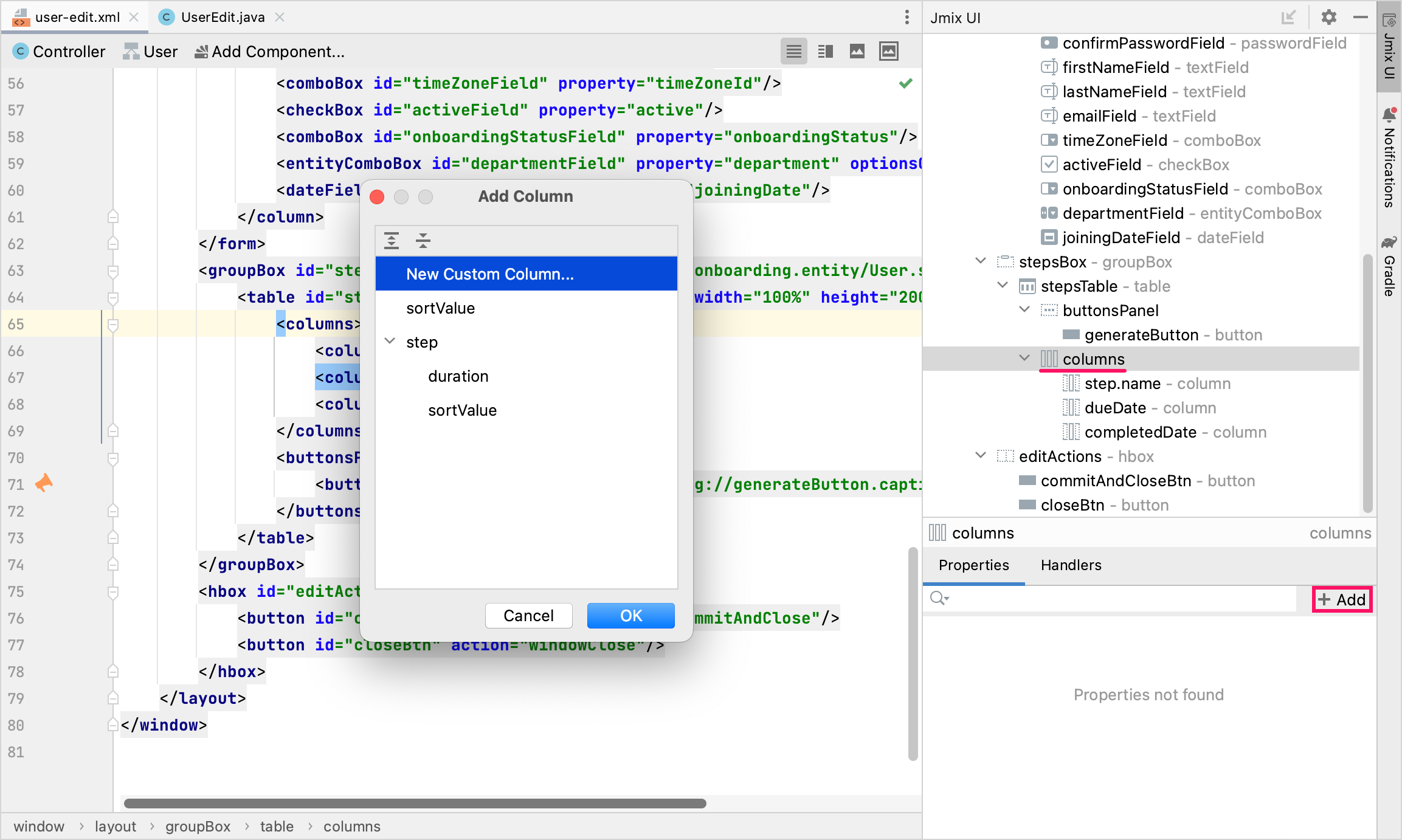Hide the Jmix UI panel with minimize icon
The image size is (1402, 840).
point(1361,17)
